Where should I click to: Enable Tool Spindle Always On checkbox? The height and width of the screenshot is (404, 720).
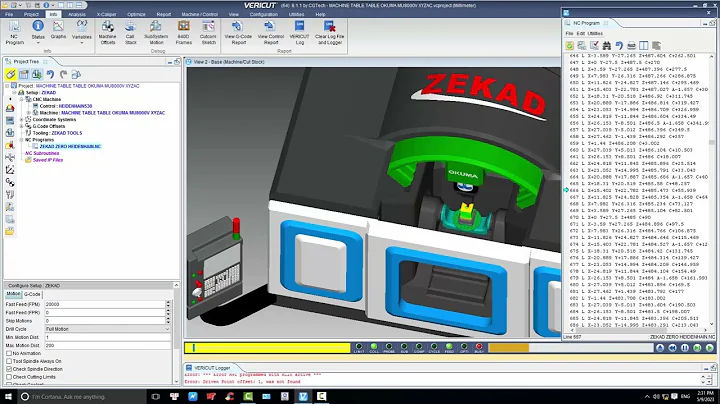(9, 361)
